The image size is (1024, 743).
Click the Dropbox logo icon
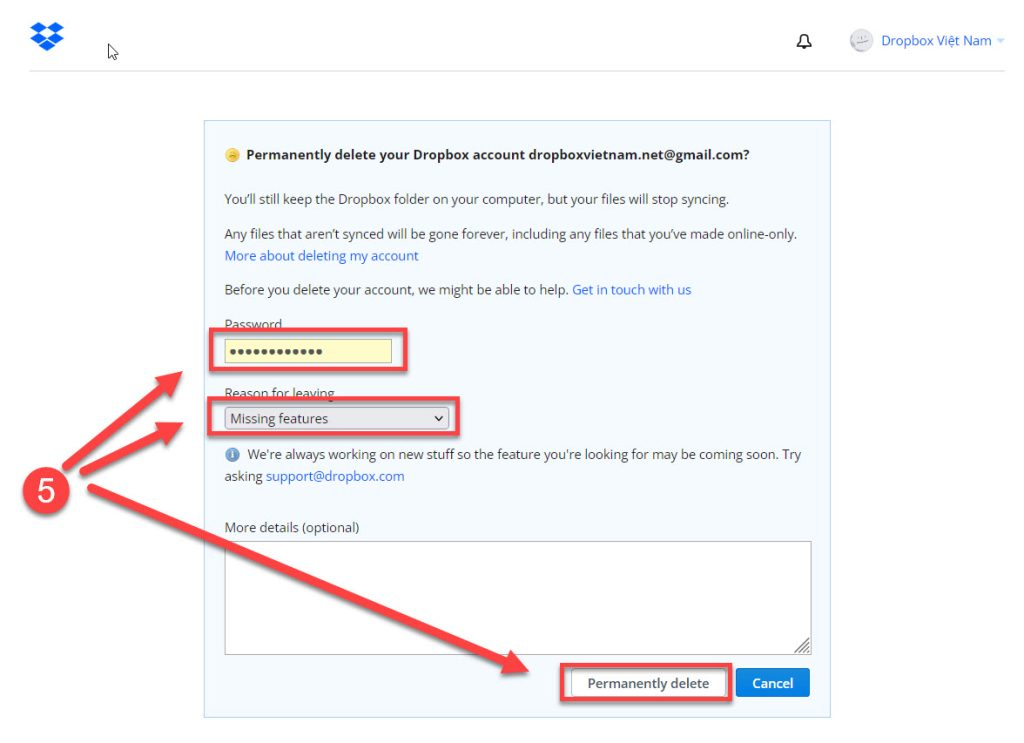click(47, 36)
